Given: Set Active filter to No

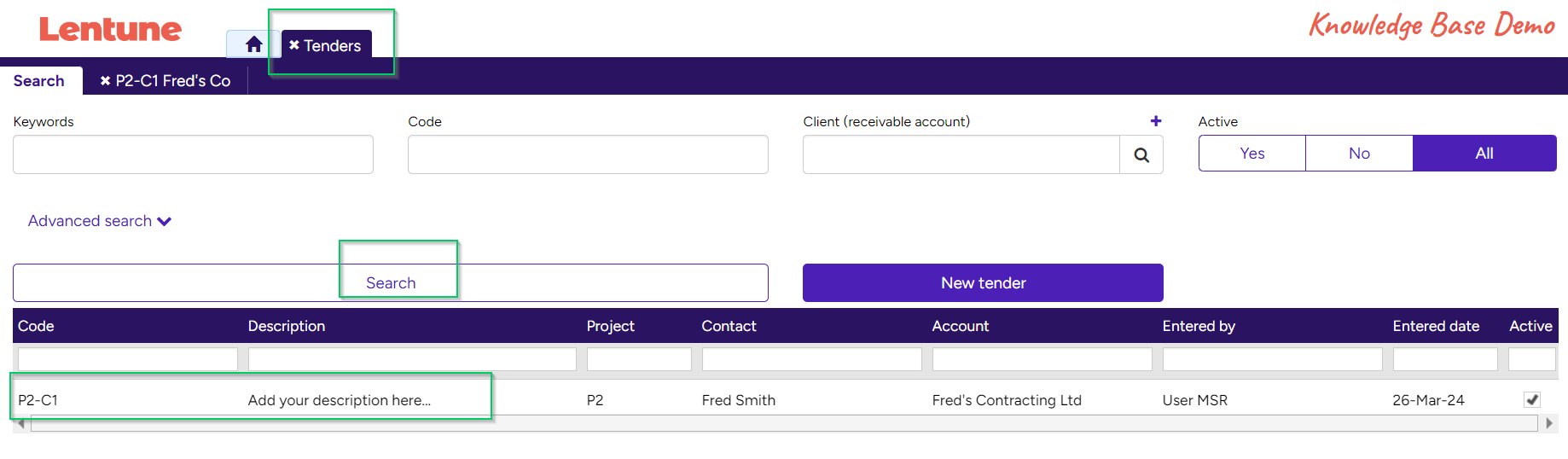Looking at the screenshot, I should [1360, 154].
